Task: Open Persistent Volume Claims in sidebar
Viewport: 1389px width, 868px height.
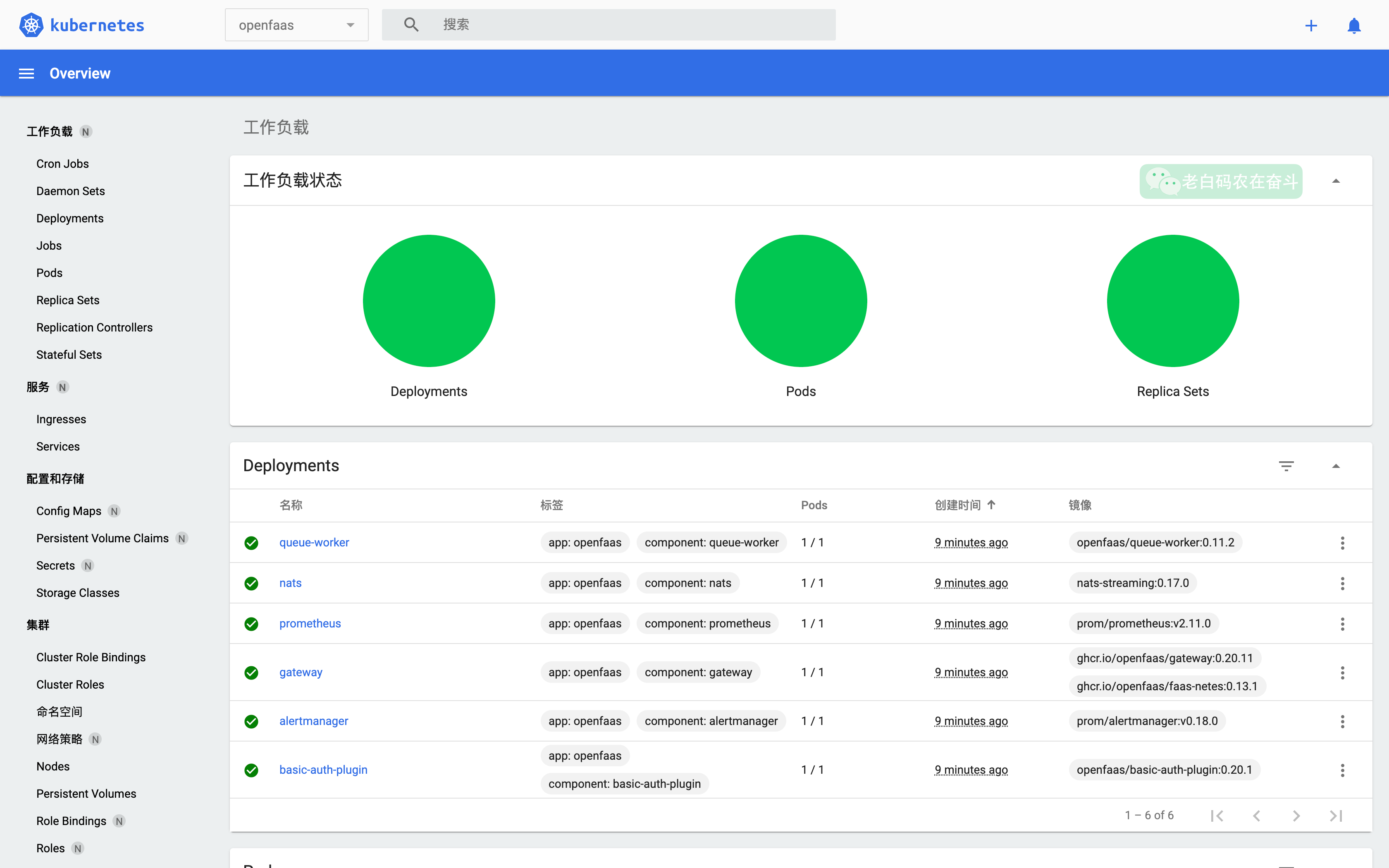Action: 102,538
